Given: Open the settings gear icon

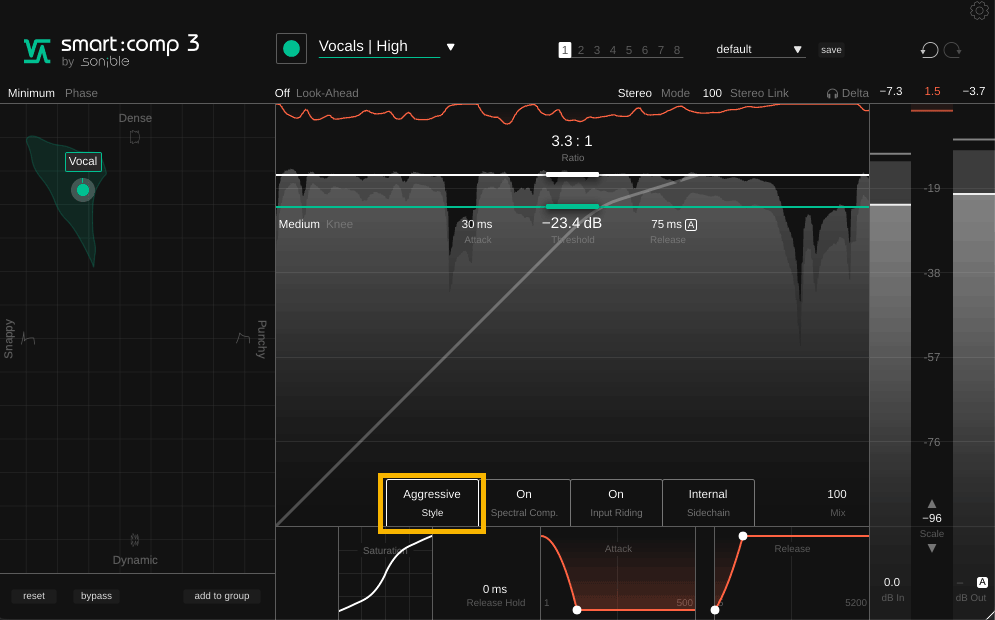Looking at the screenshot, I should click(979, 11).
